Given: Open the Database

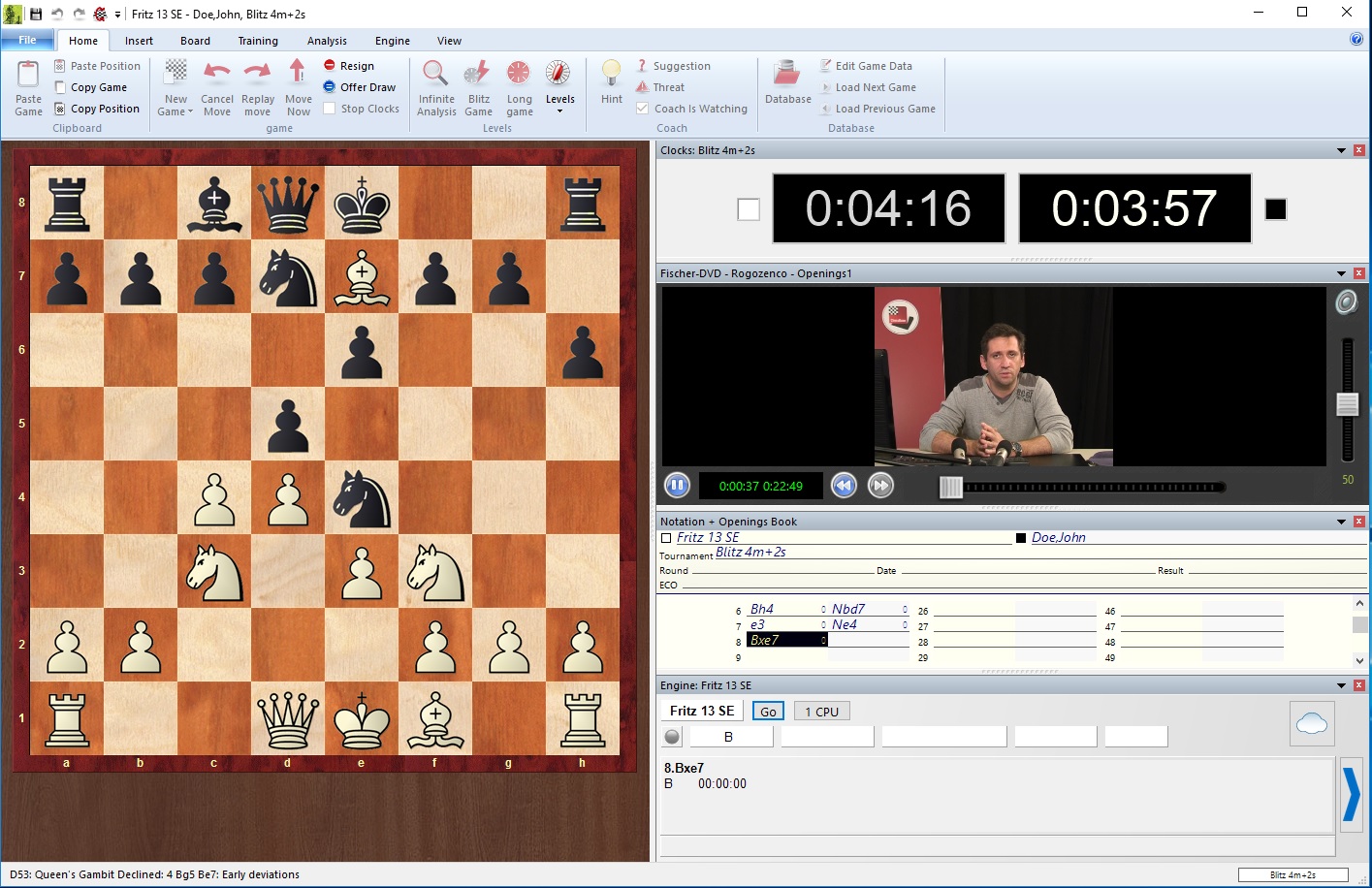Looking at the screenshot, I should point(786,87).
